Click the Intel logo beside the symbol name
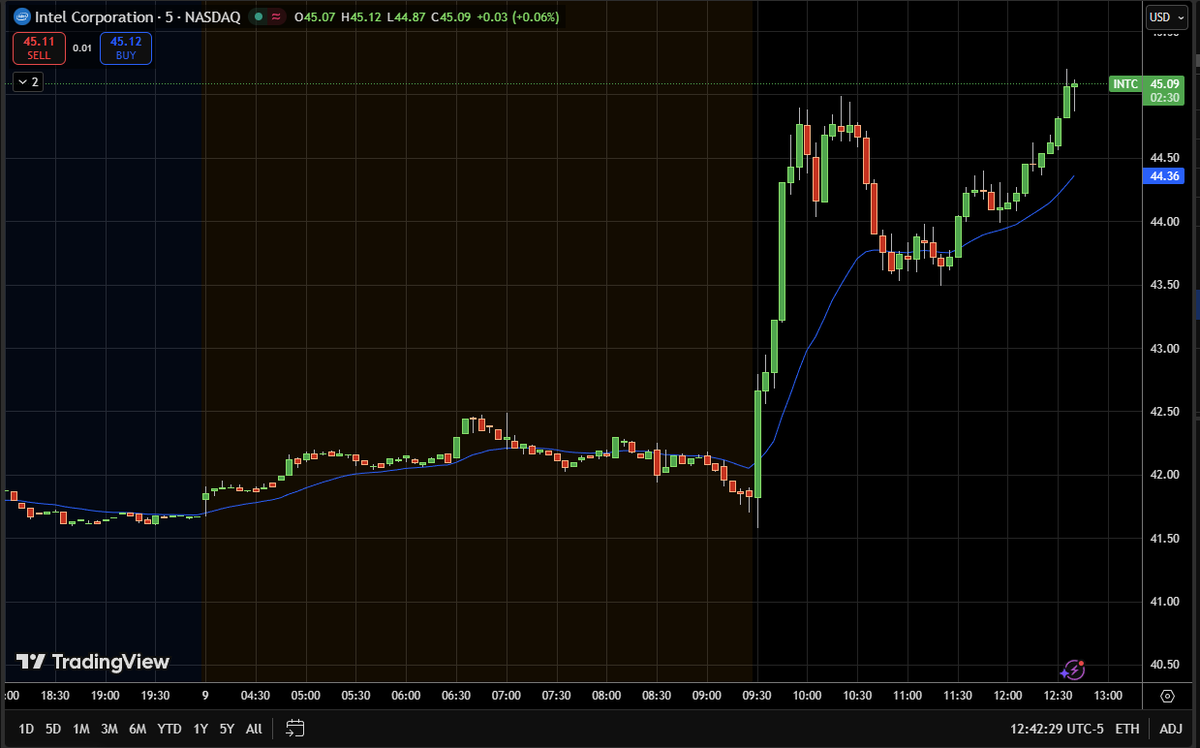 coord(20,18)
